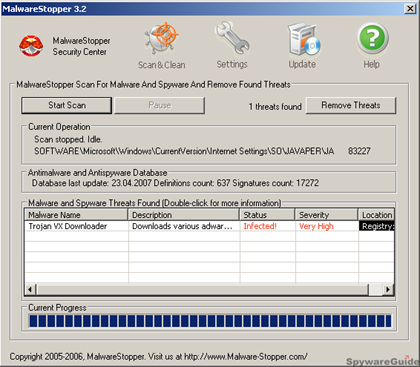Click the Start Scan button

tap(67, 105)
